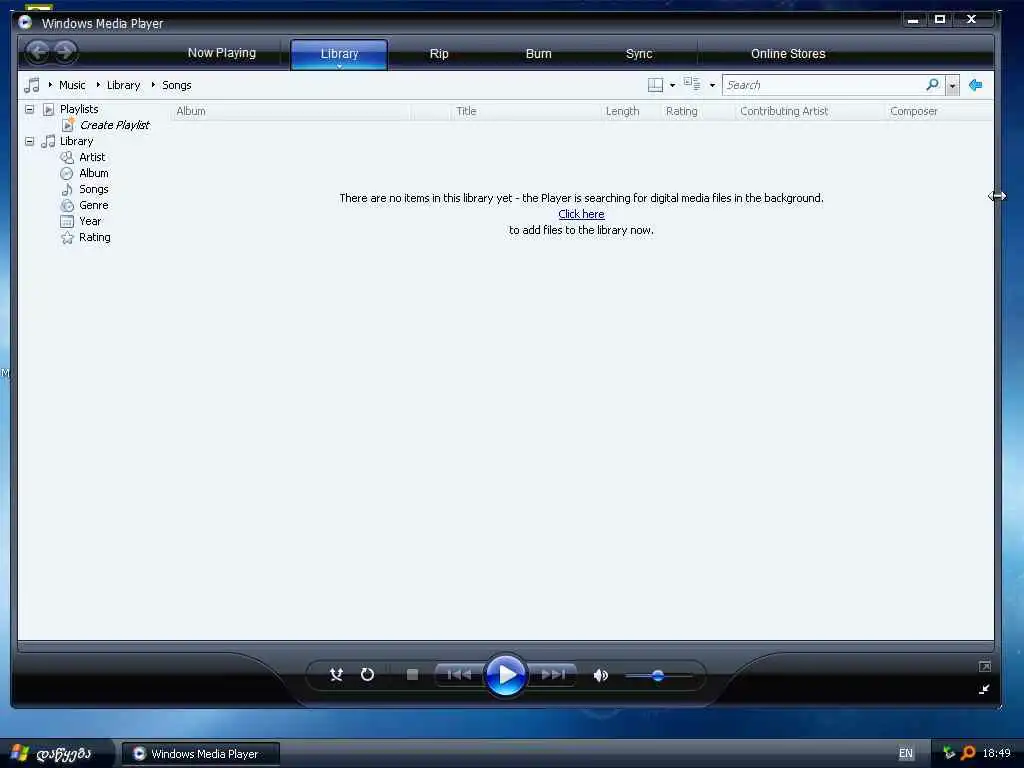Open the Songs breadcrumb arrow
1024x768 pixels.
153,85
